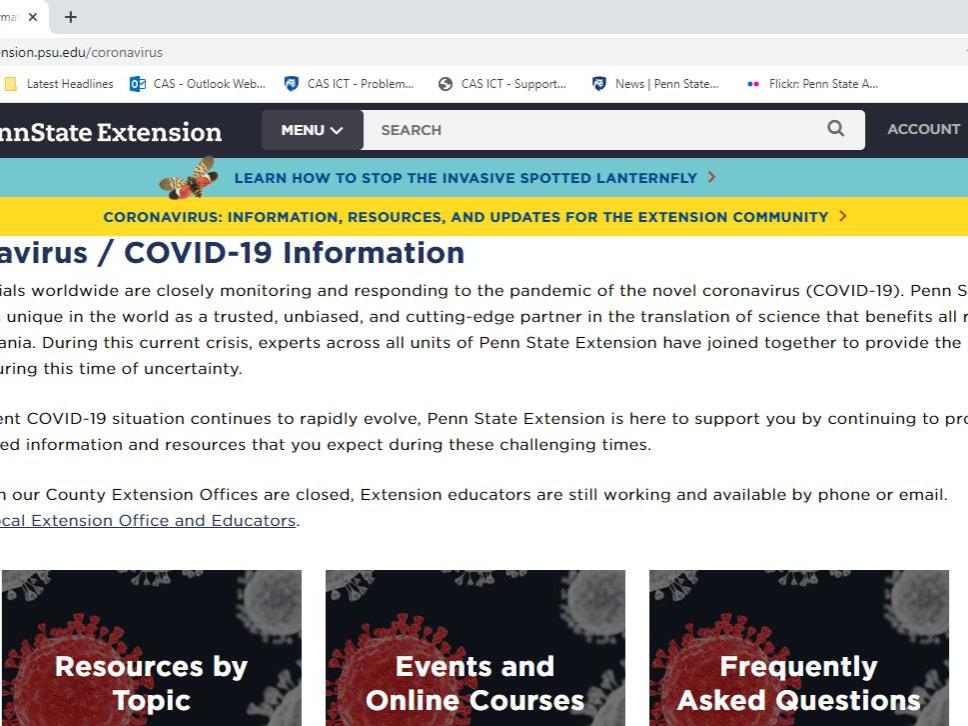Open CAS ICT Problem bookmark shield icon
This screenshot has width=968, height=726.
291,84
